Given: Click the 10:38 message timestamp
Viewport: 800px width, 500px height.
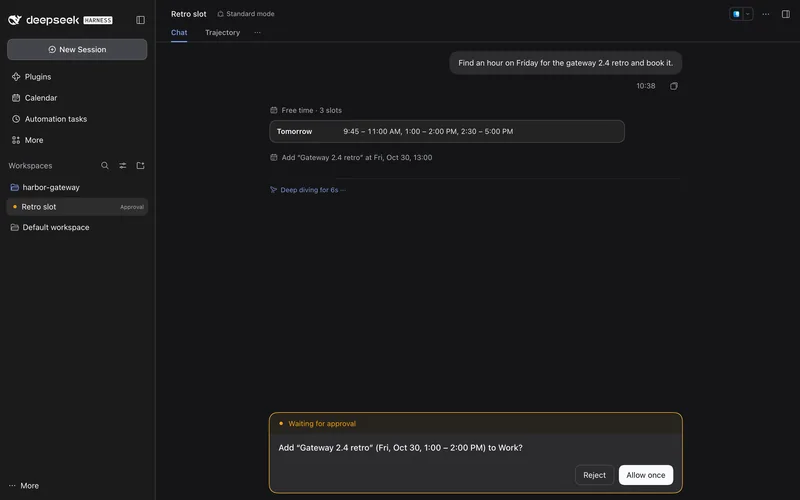Looking at the screenshot, I should [645, 86].
